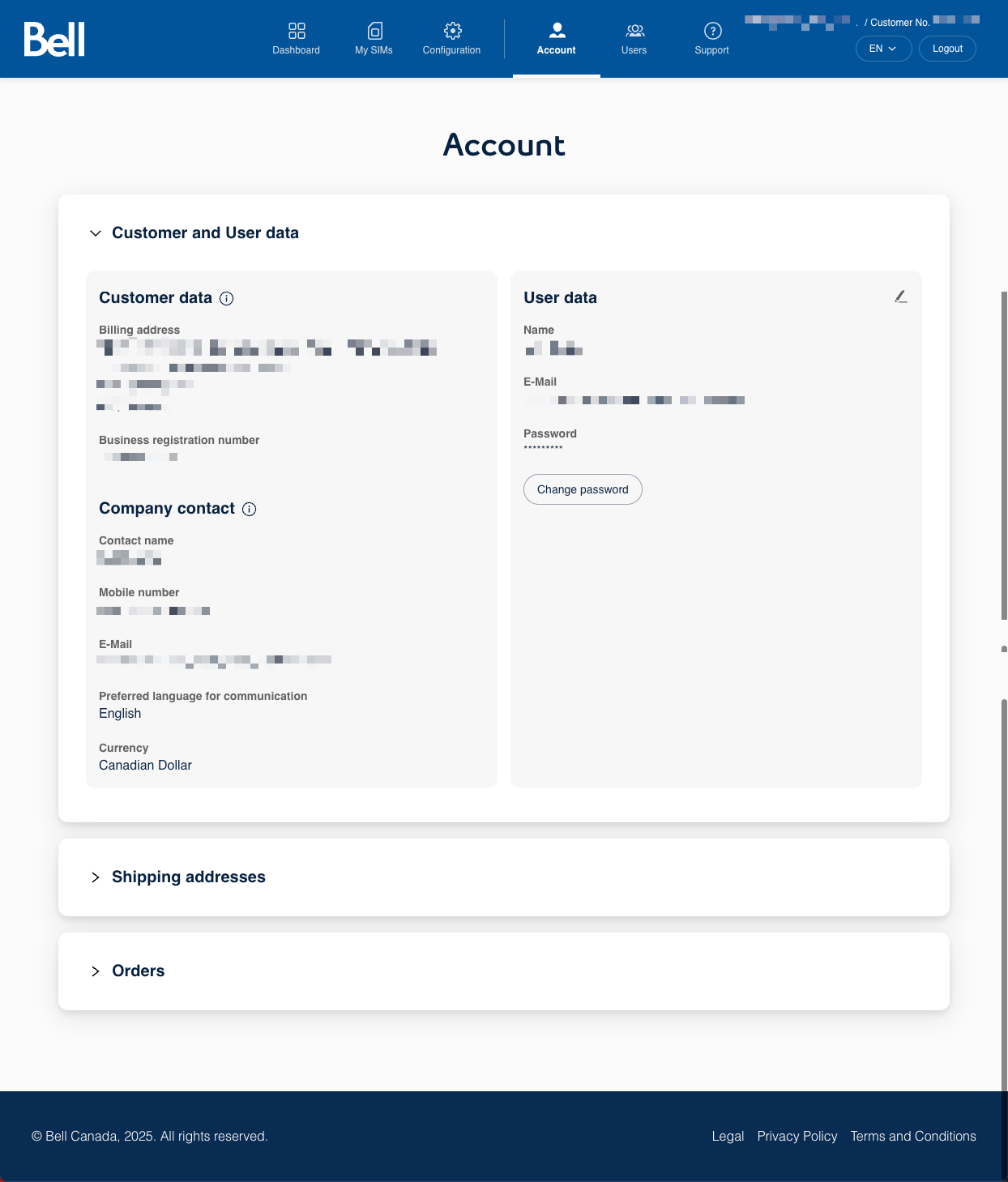Open My SIMs via SIM card icon
The image size is (1008, 1182).
[x=374, y=31]
